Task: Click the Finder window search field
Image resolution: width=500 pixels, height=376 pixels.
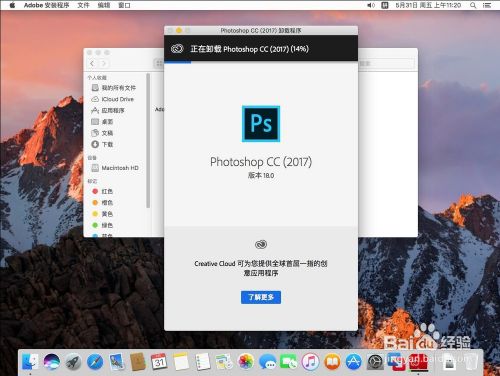Action: point(386,63)
